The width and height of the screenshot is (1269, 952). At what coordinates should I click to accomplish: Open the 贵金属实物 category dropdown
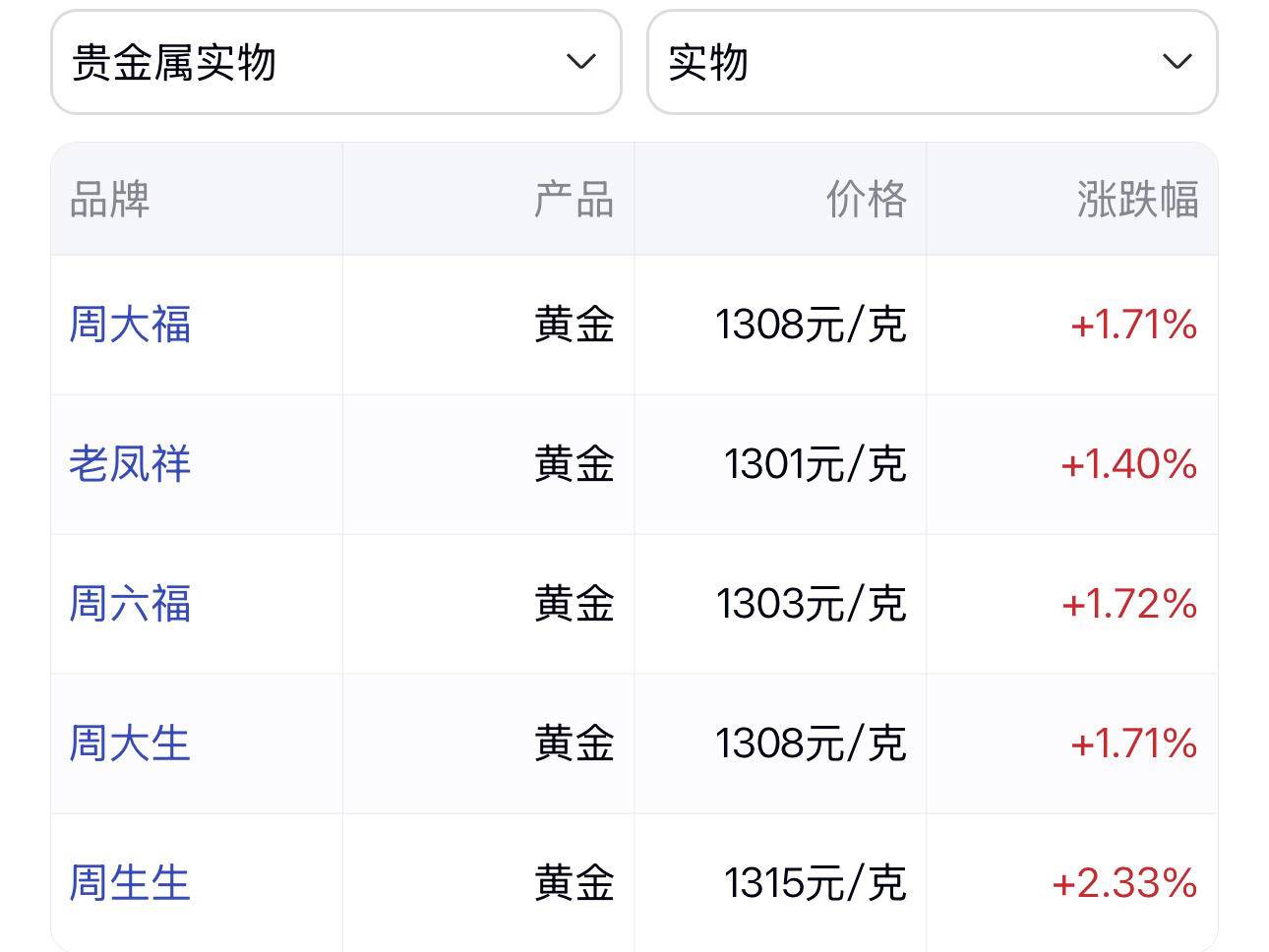(x=335, y=62)
